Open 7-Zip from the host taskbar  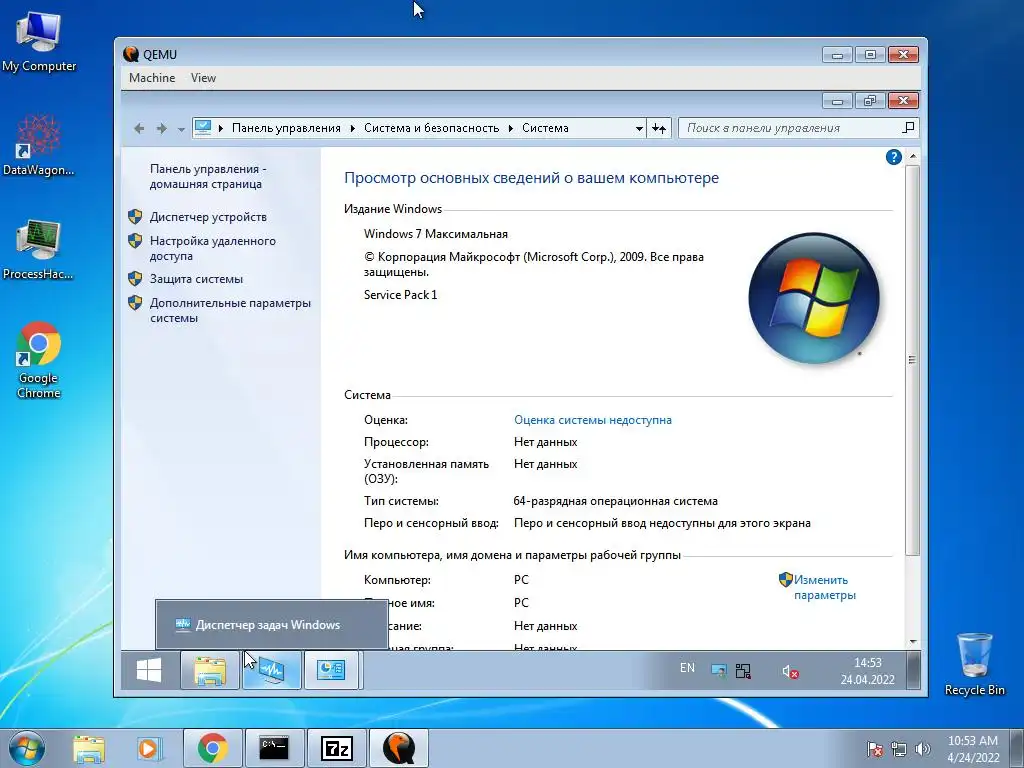[x=337, y=748]
